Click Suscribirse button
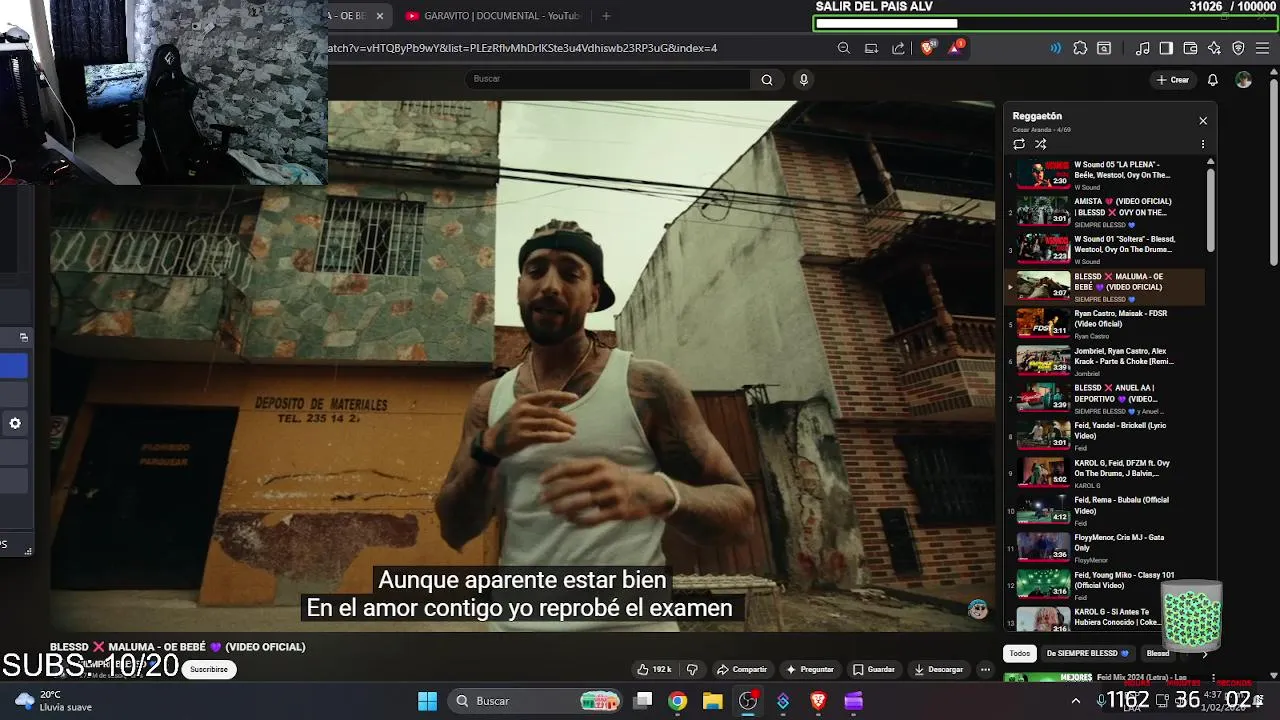The height and width of the screenshot is (720, 1280). (x=209, y=669)
